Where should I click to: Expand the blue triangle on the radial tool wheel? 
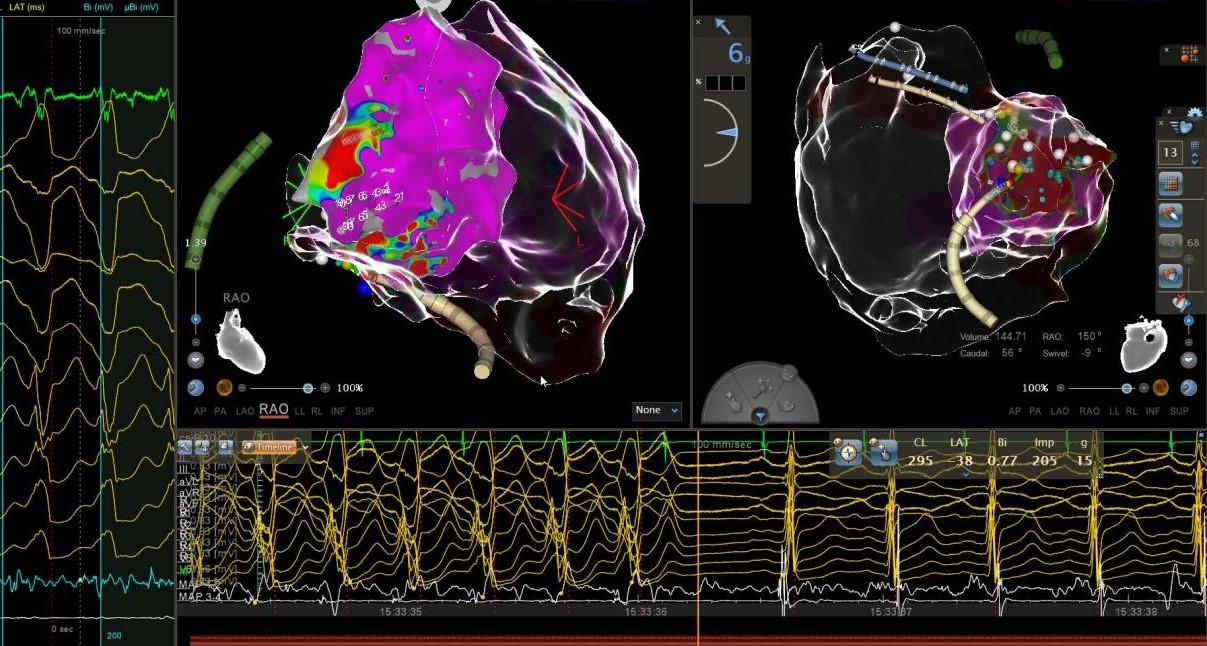(x=760, y=415)
